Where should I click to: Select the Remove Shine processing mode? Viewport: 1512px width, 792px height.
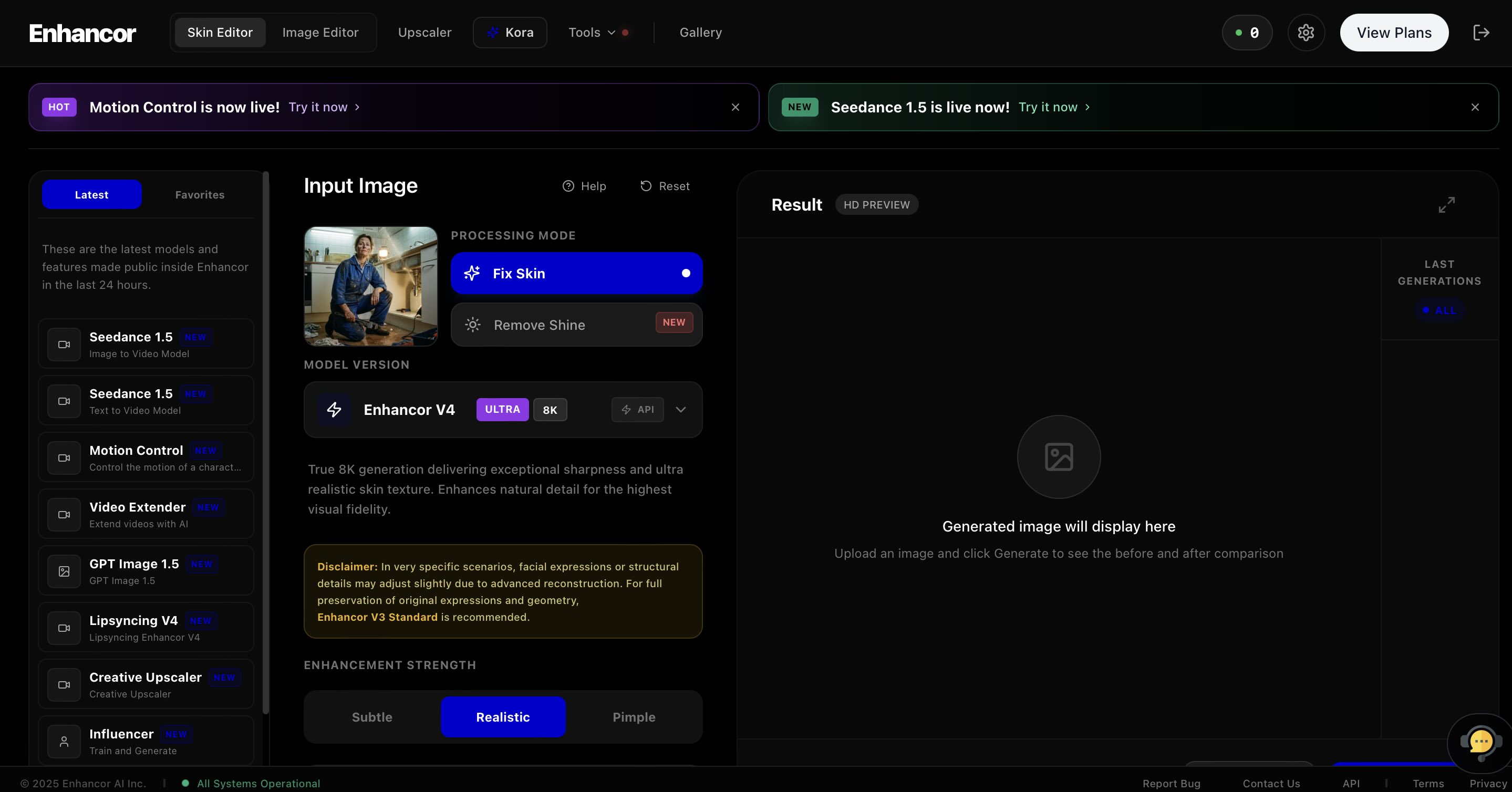point(576,325)
